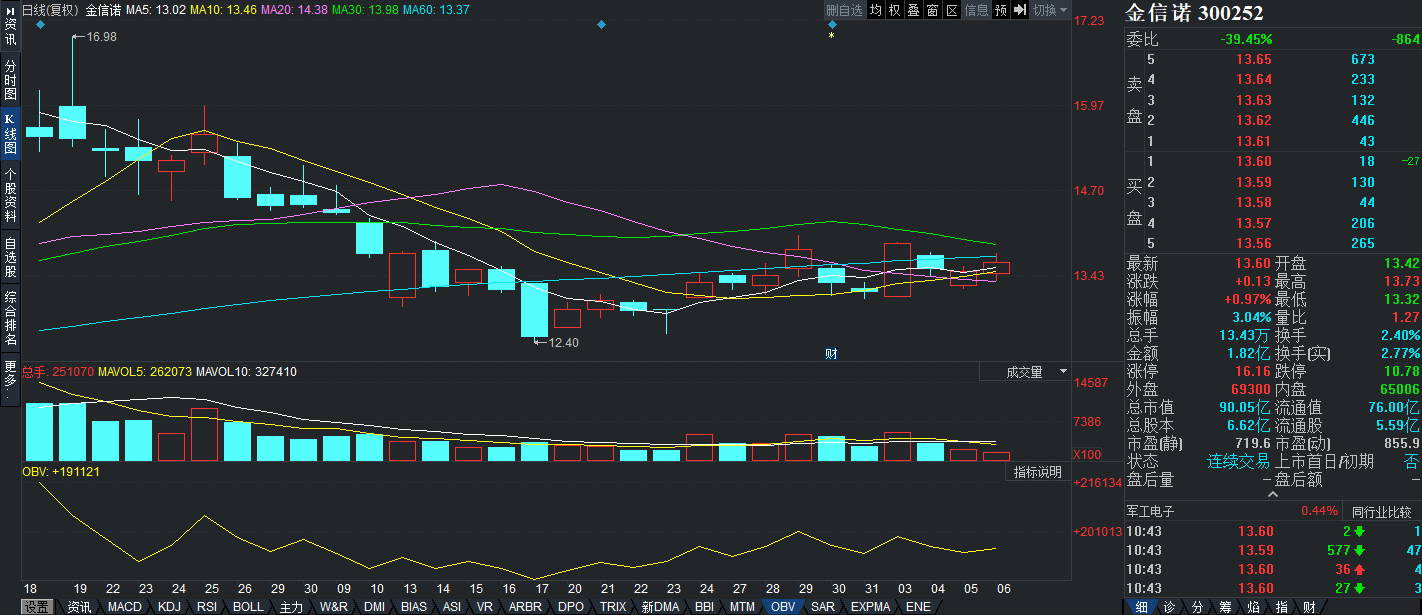Image resolution: width=1422 pixels, height=615 pixels.
Task: Select the W&R indicator tab
Action: pyautogui.click(x=334, y=607)
